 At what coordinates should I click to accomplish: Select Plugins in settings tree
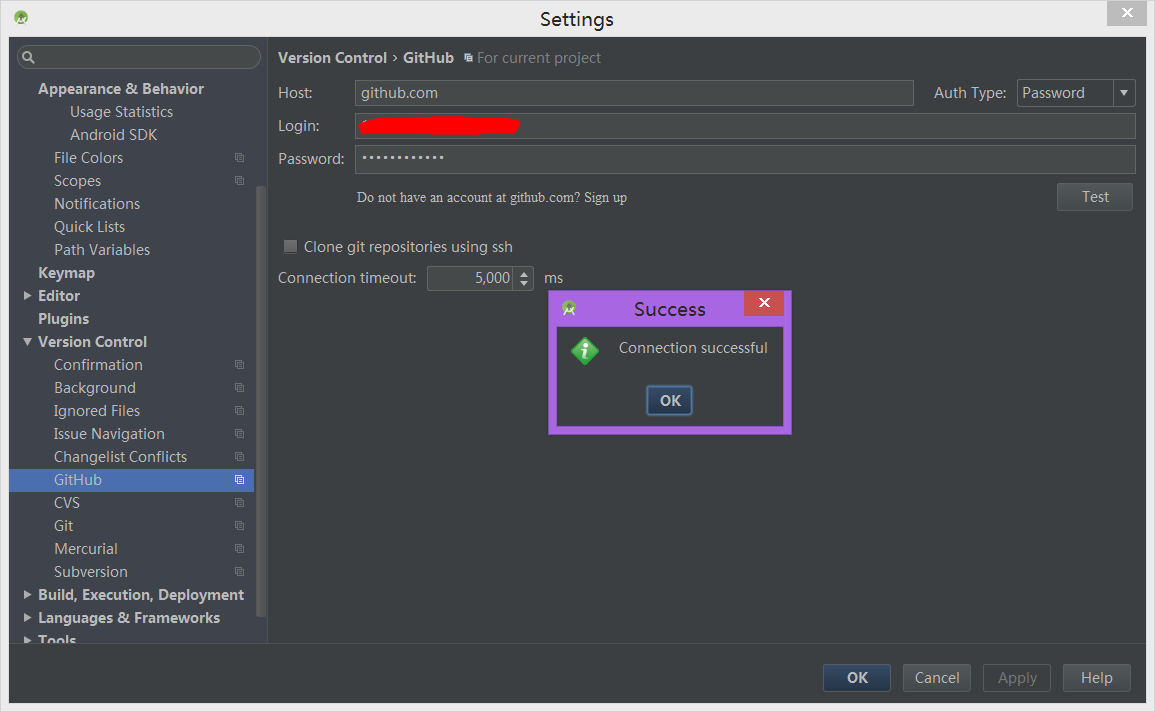[x=63, y=319]
